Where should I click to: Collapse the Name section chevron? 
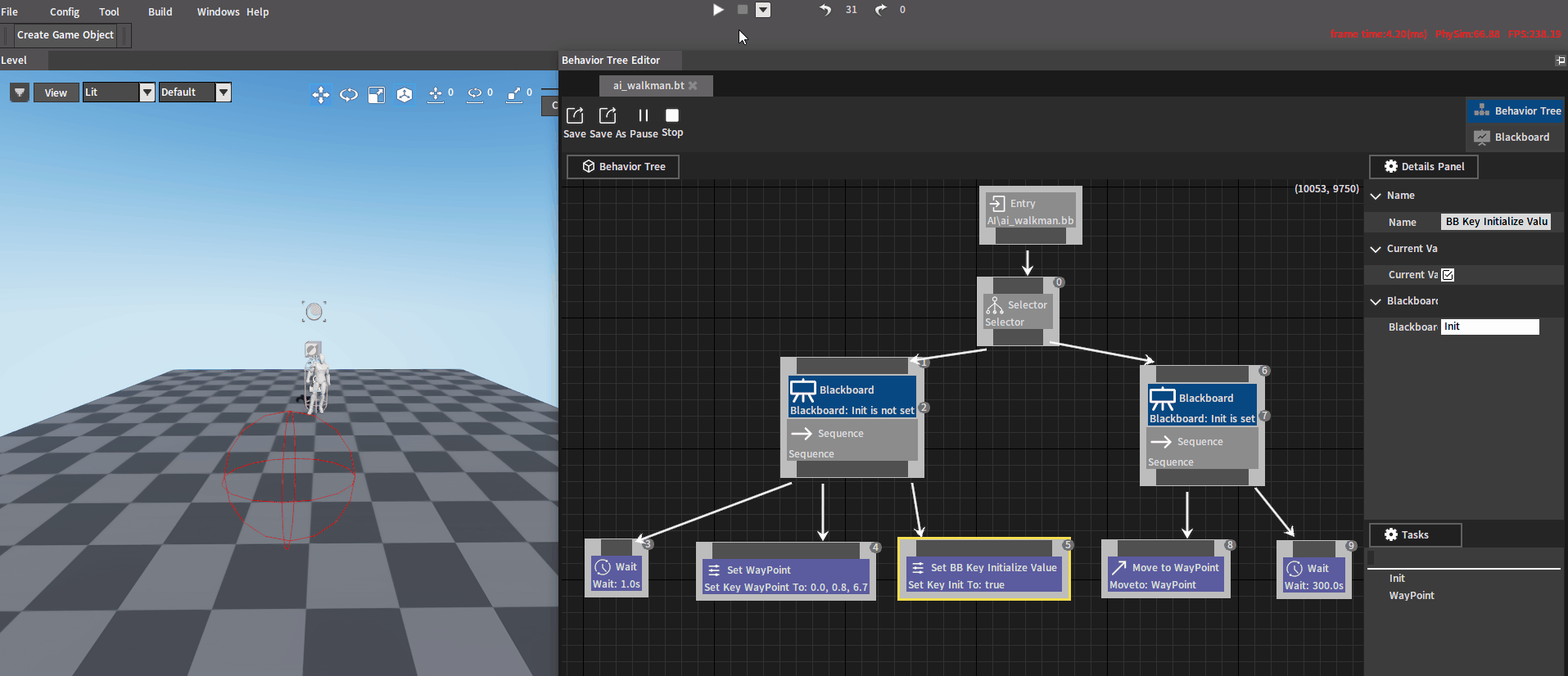1376,196
